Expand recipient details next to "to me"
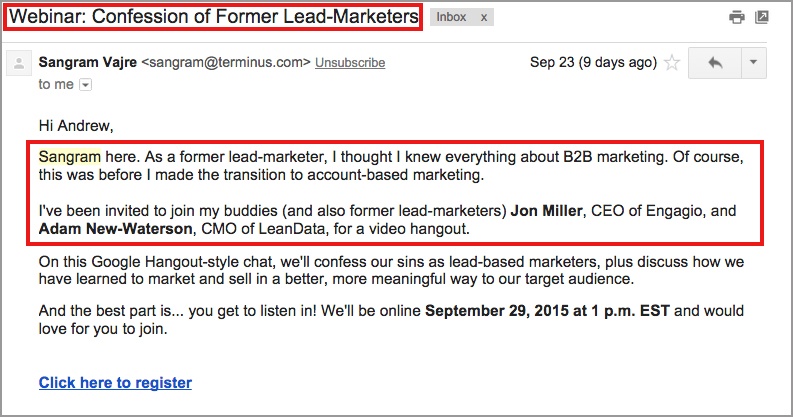The image size is (793, 417). [x=84, y=85]
